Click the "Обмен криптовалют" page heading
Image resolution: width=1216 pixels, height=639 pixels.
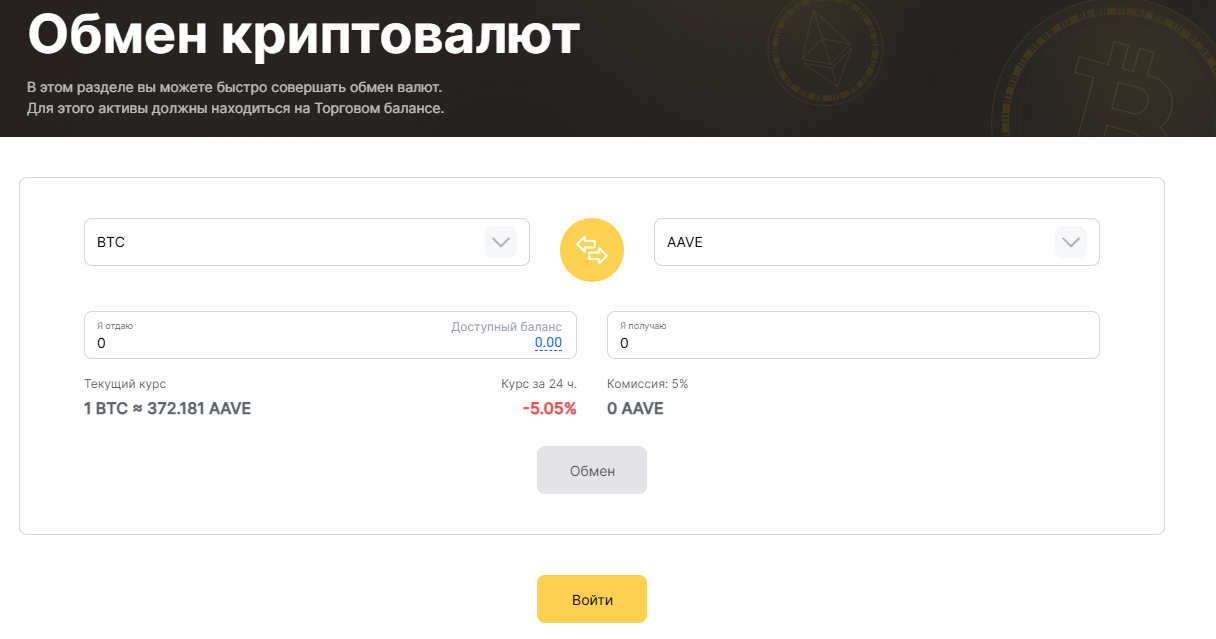(304, 35)
